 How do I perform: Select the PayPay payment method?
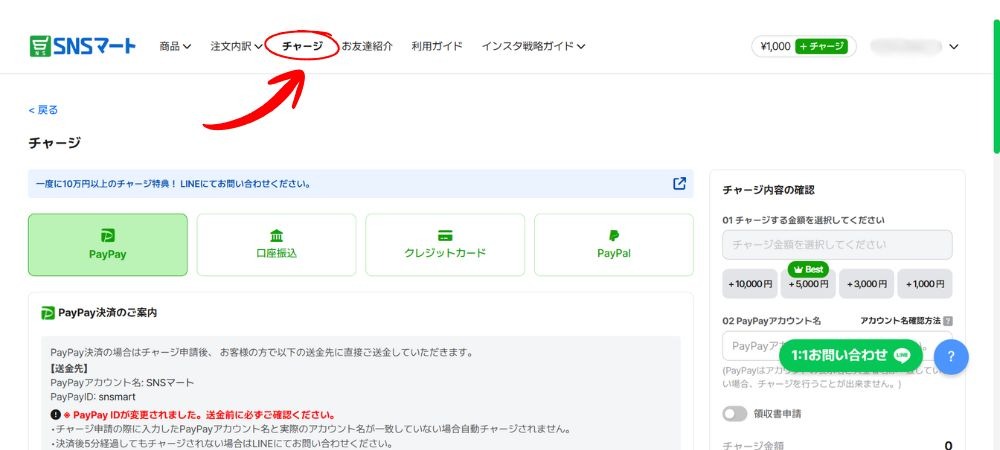(108, 244)
